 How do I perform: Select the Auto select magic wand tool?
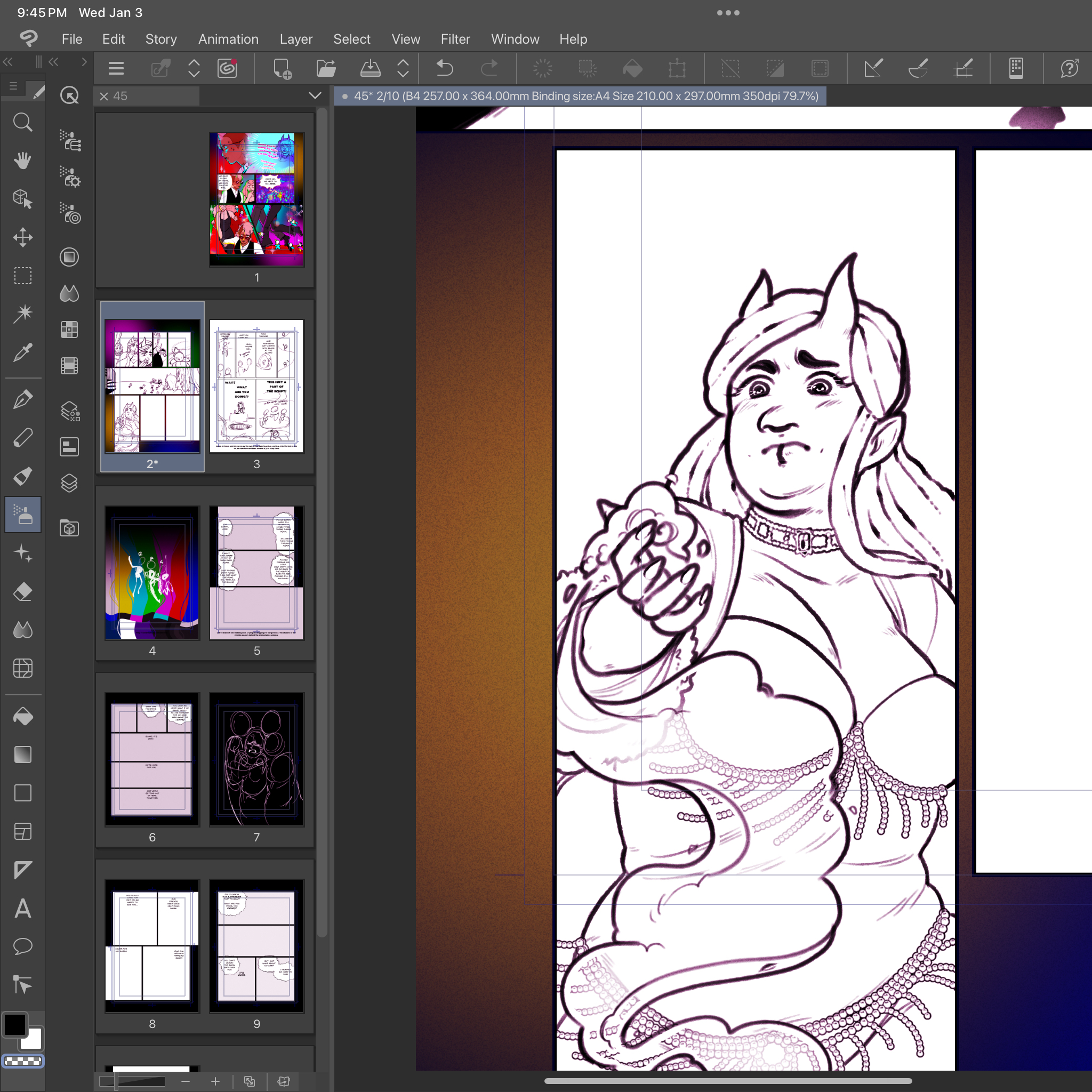22,314
